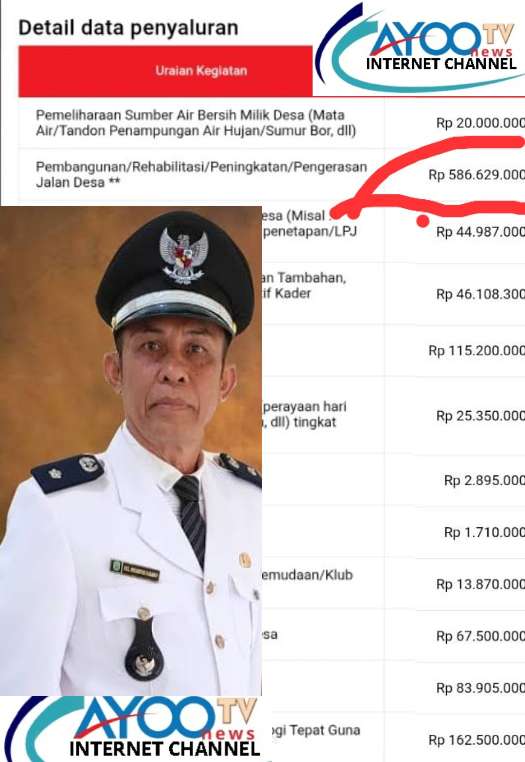Select the red Uraian Kegiatan column header
Screen dimensions: 525x762
pos(165,71)
